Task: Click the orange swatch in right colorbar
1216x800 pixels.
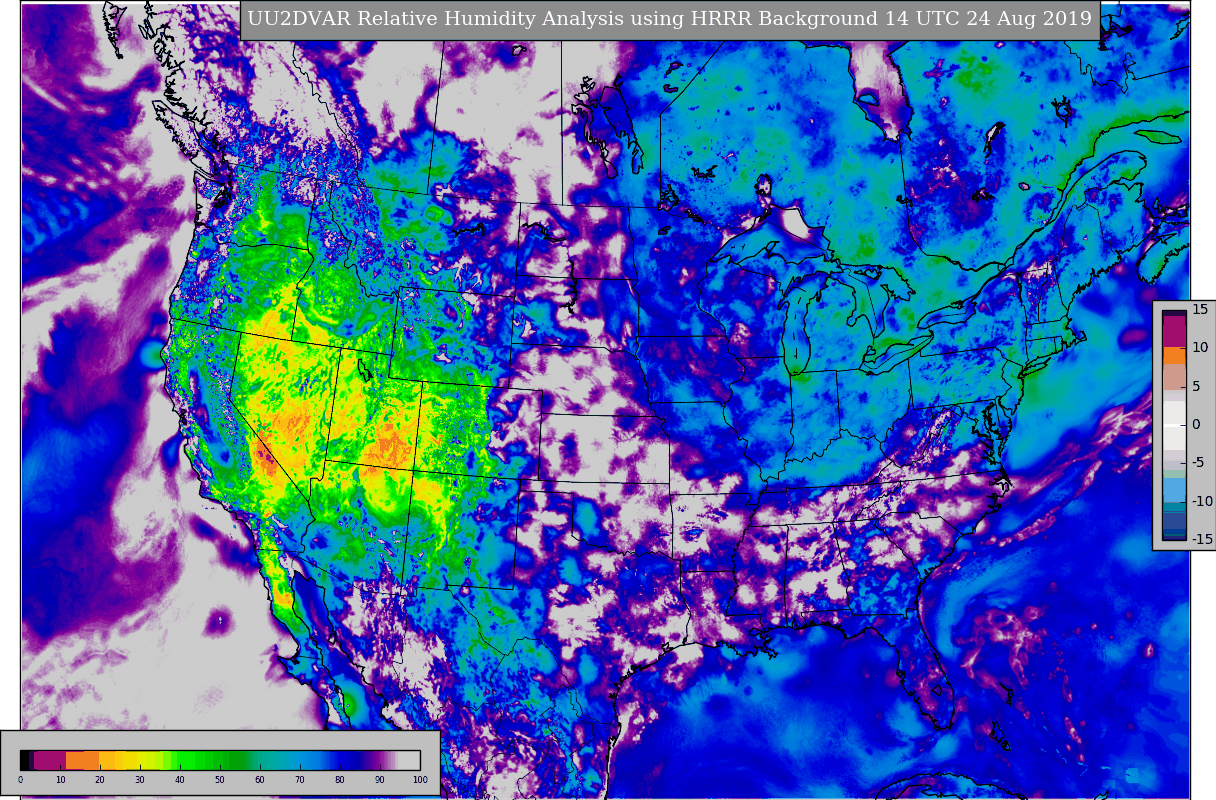Action: 1174,355
